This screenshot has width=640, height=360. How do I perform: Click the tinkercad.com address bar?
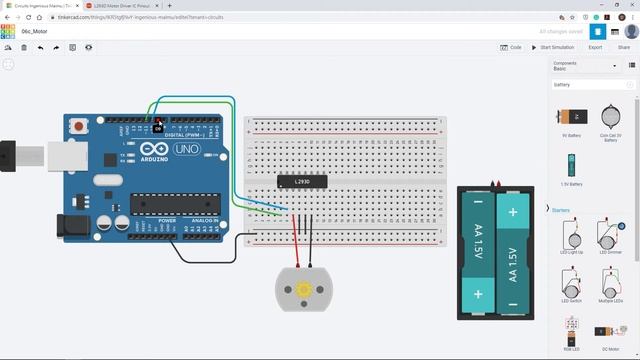302,18
